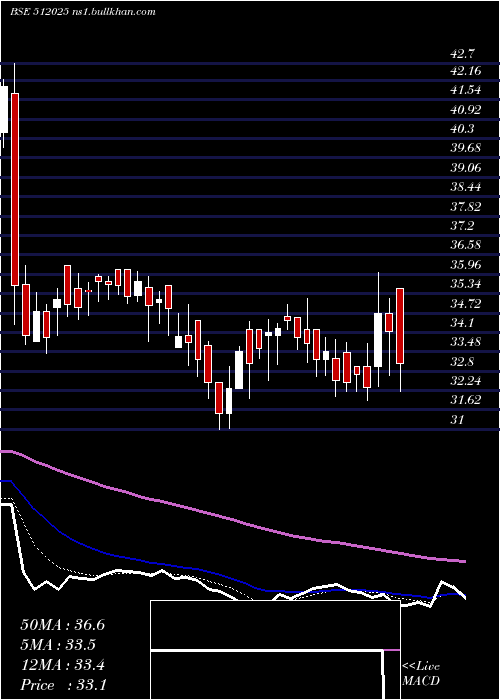The width and height of the screenshot is (500, 700).
Task: Click the 5MA : 33.5 readout
Action: click(58, 645)
